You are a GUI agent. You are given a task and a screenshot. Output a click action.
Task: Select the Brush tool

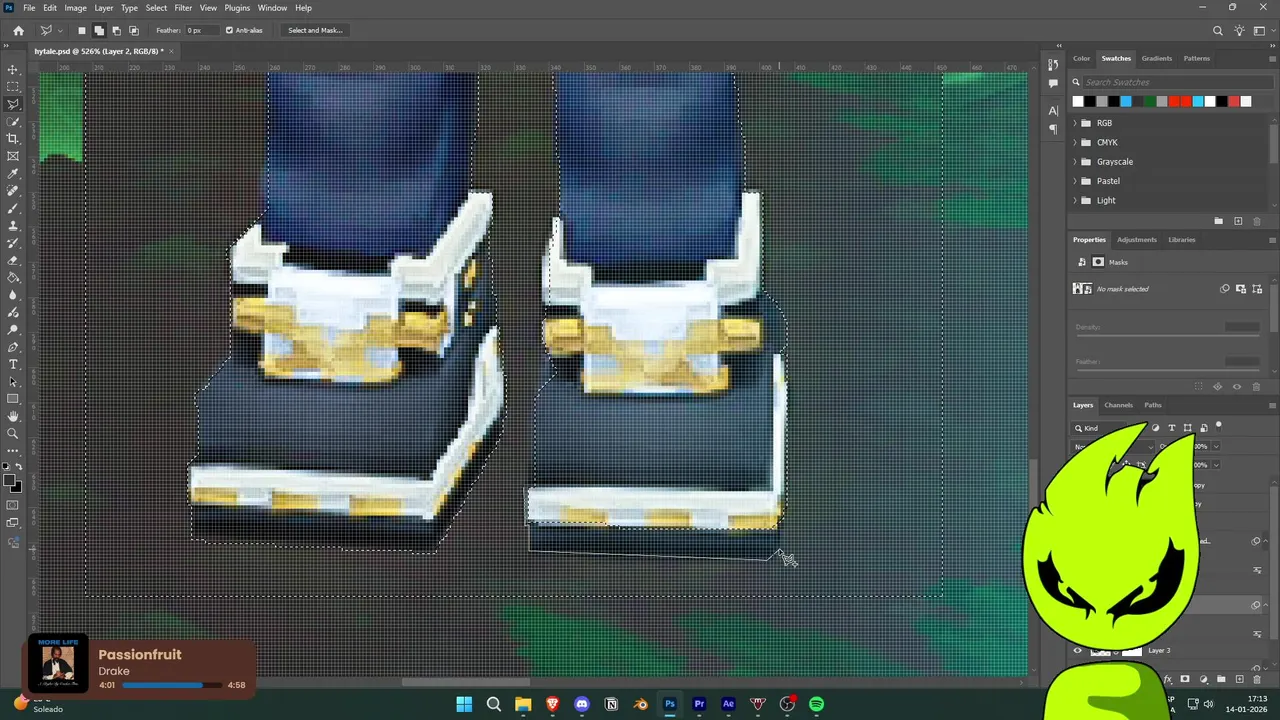(13, 208)
